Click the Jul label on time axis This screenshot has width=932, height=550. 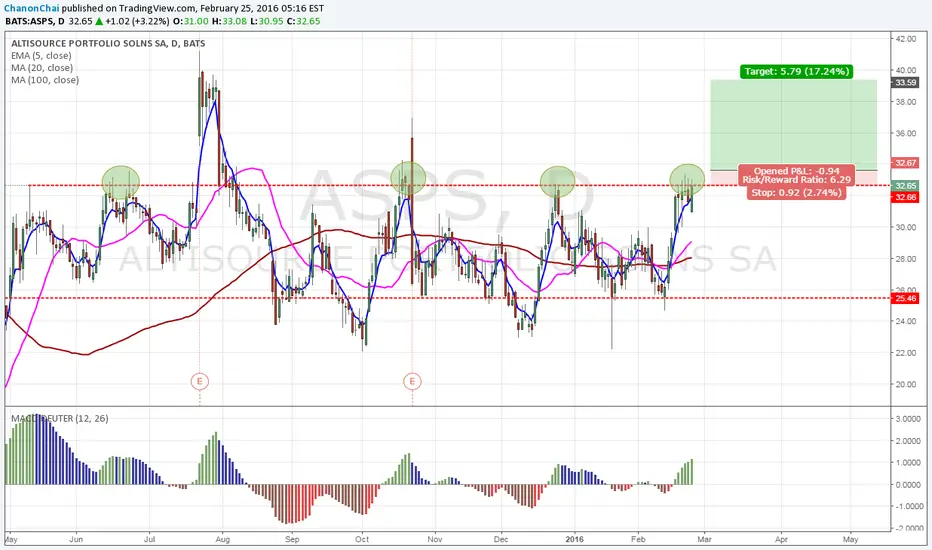[x=149, y=539]
